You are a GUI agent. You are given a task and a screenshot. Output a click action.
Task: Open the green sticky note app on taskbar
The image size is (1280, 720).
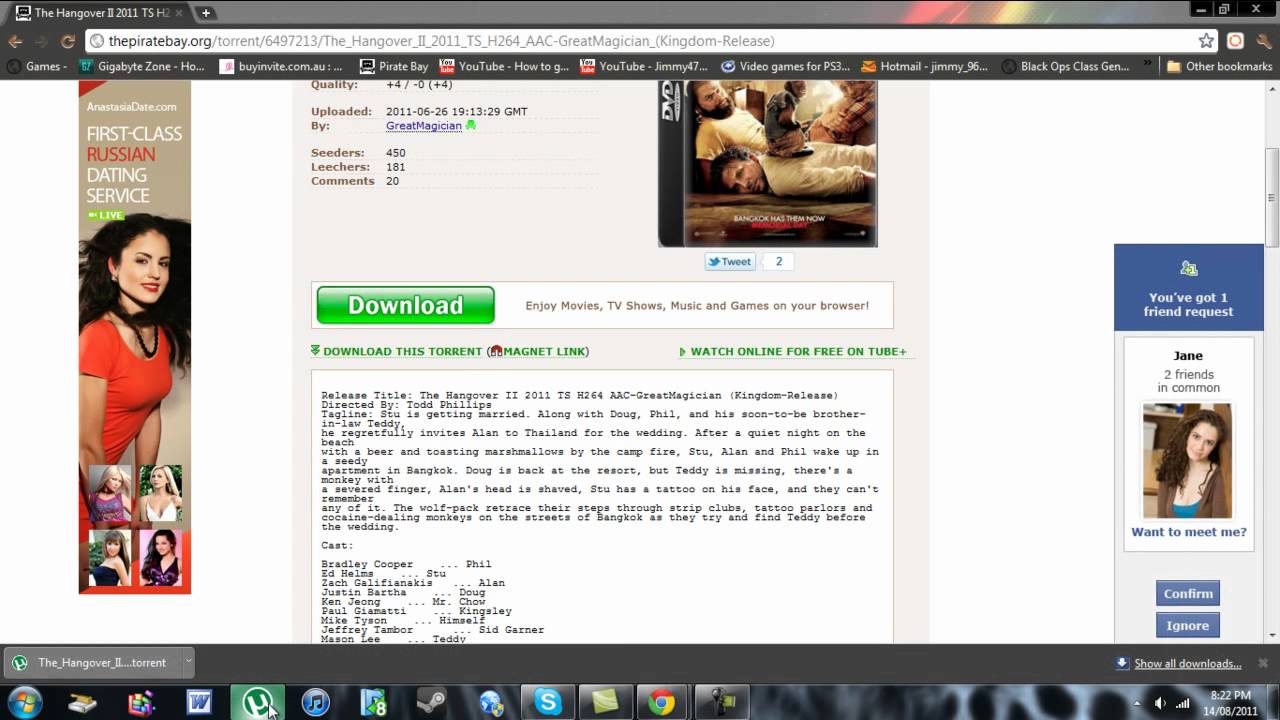click(x=606, y=703)
